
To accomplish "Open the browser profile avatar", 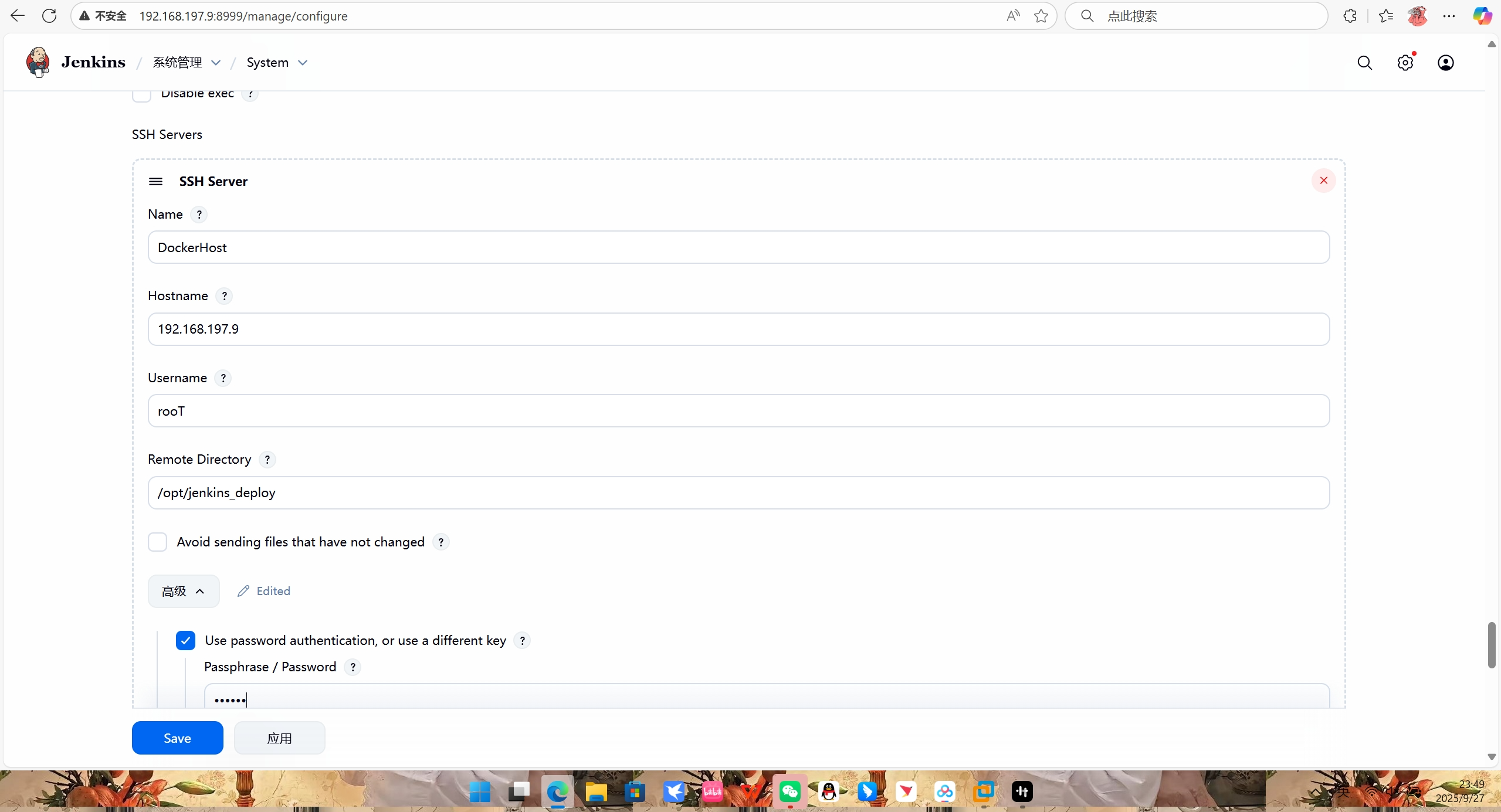I will click(1418, 16).
